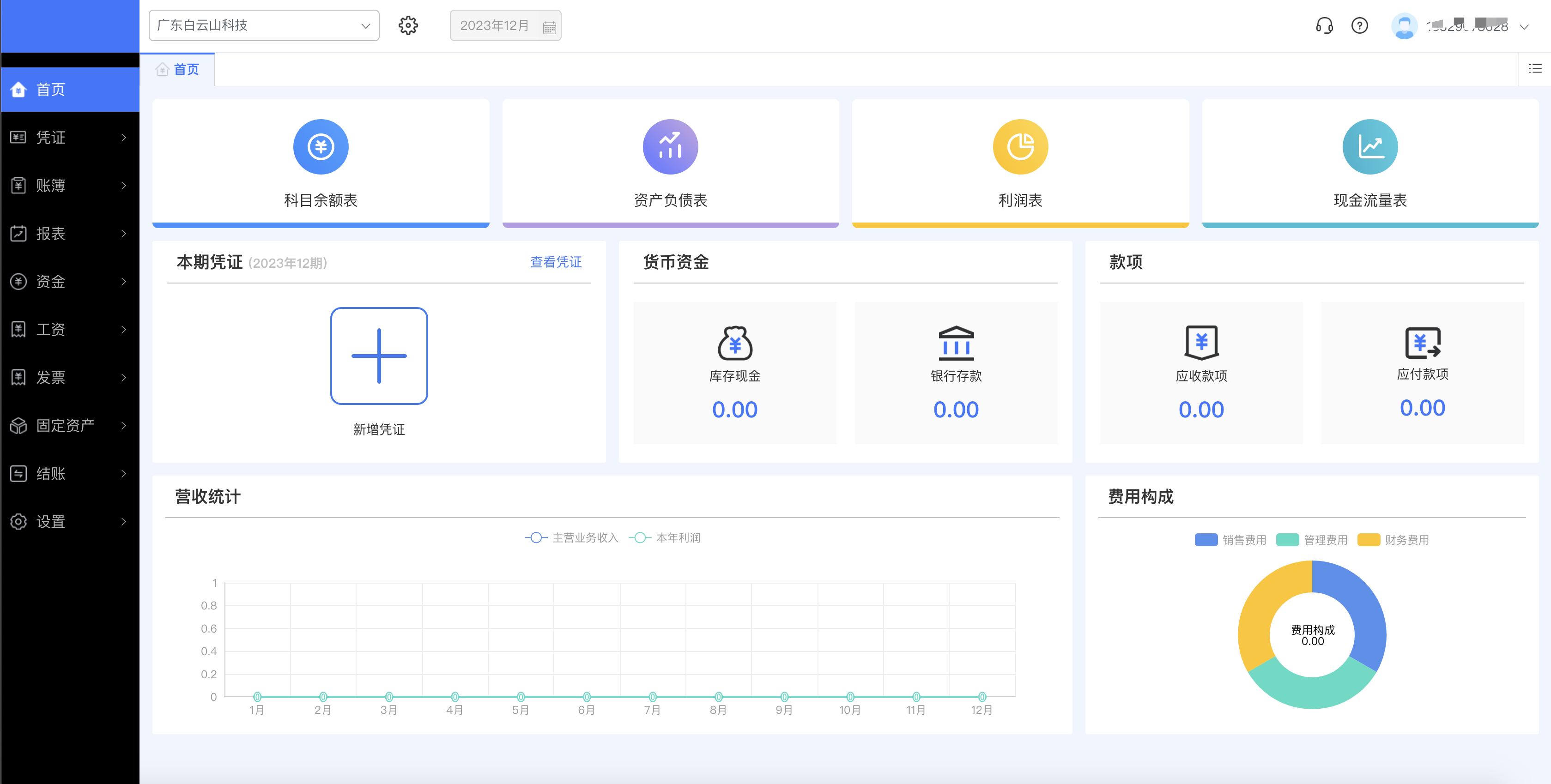Toggle the 管理费用 legend item
Screen dimensions: 1551x784
(1311, 540)
